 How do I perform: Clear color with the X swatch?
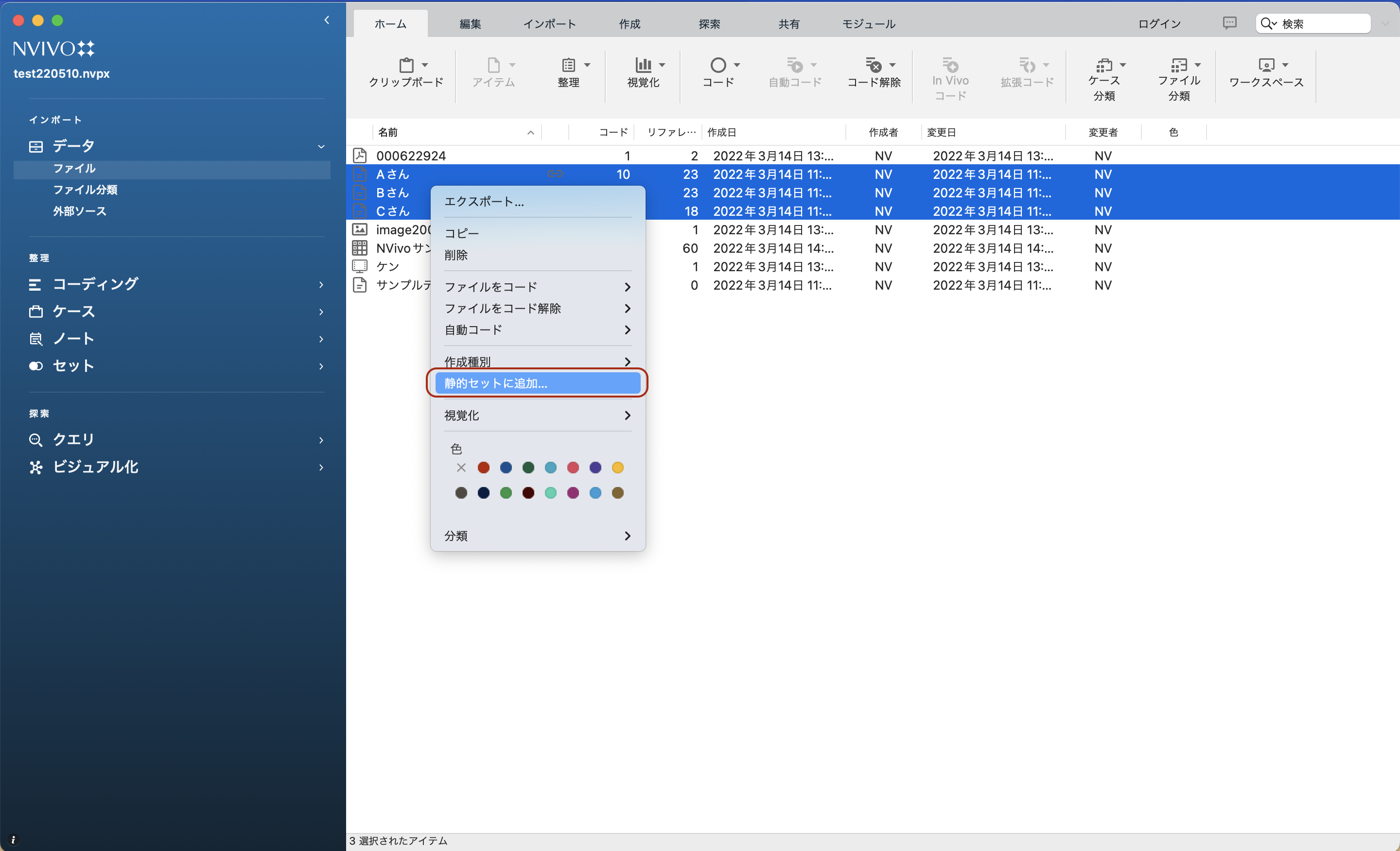(461, 468)
